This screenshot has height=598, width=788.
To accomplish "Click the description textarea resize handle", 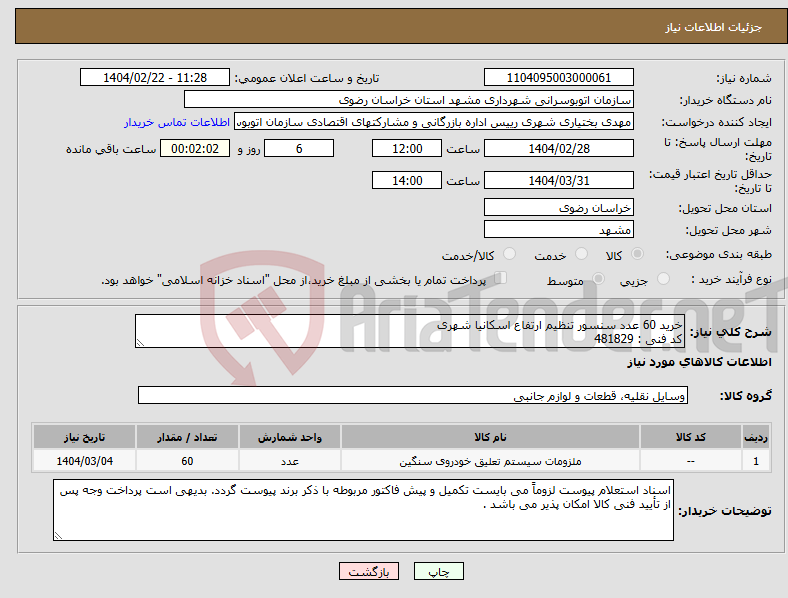I will click(140, 343).
